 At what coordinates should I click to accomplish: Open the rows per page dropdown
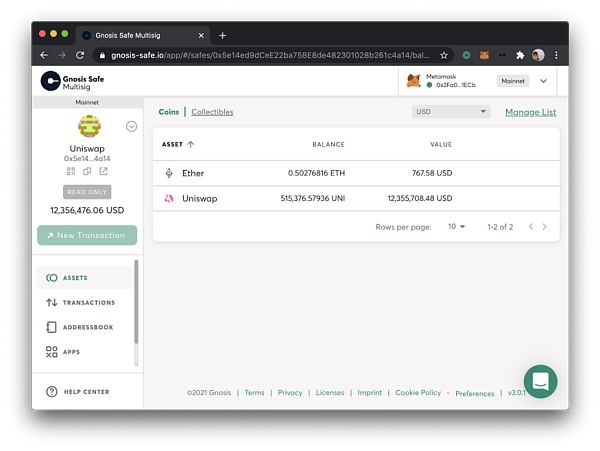[x=457, y=227]
